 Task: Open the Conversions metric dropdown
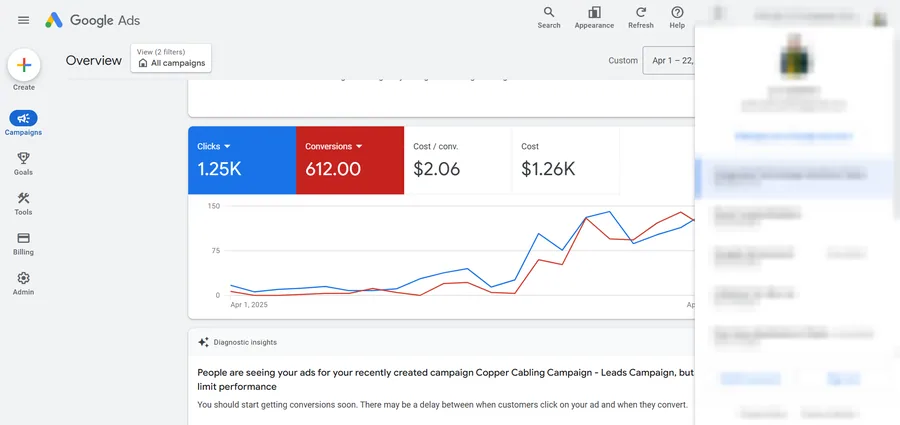coord(333,146)
